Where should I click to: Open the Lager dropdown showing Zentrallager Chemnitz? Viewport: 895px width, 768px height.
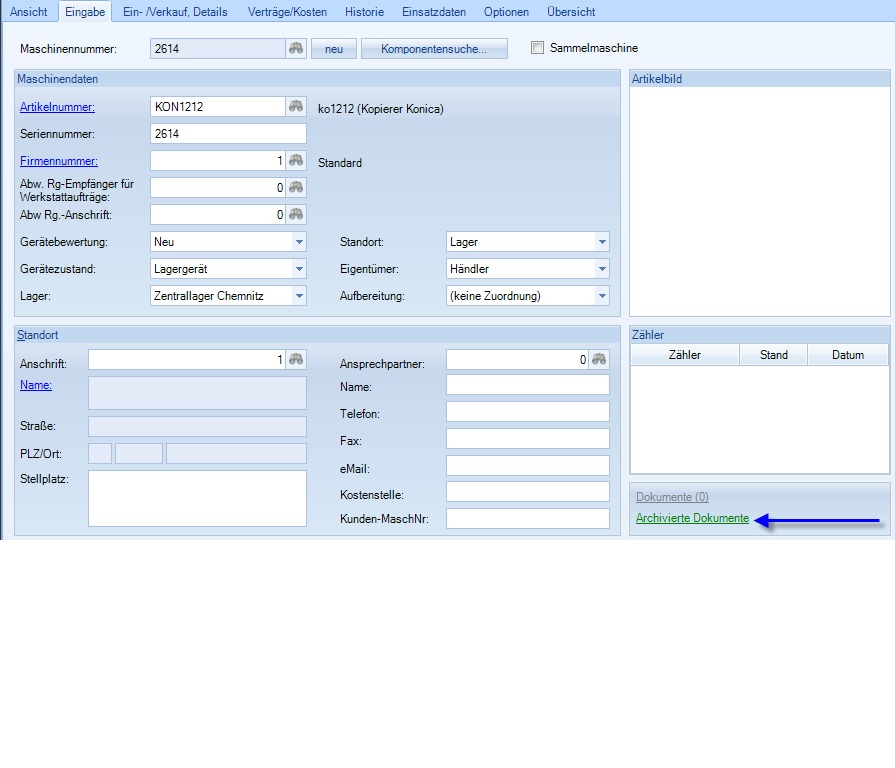coord(299,296)
